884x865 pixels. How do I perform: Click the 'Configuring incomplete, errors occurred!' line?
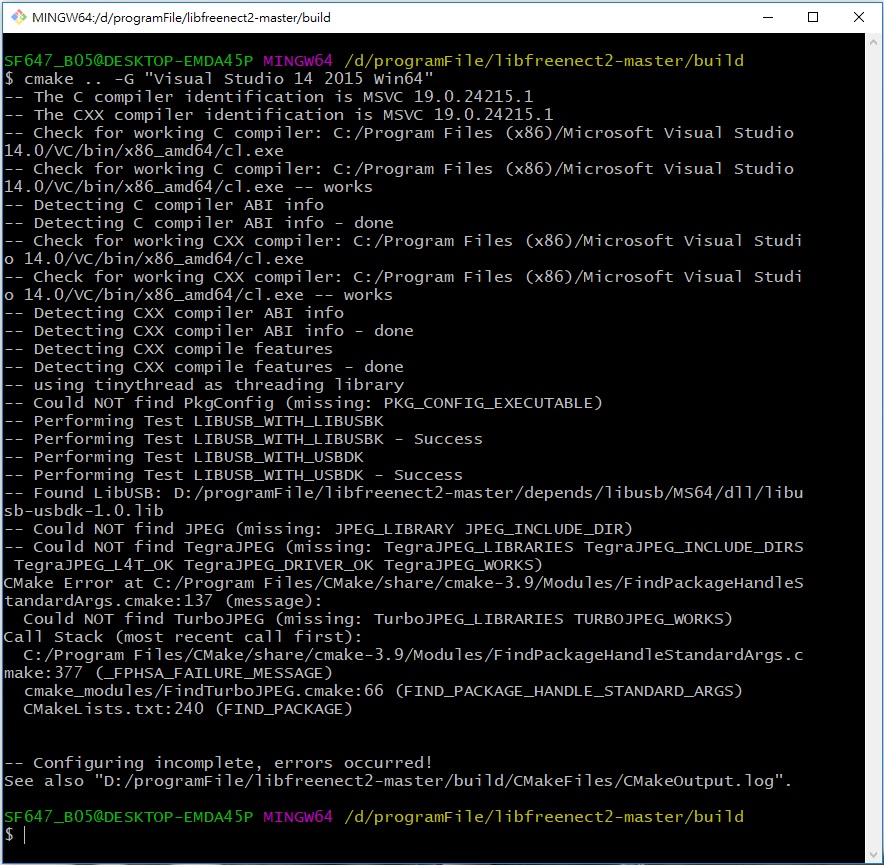218,763
